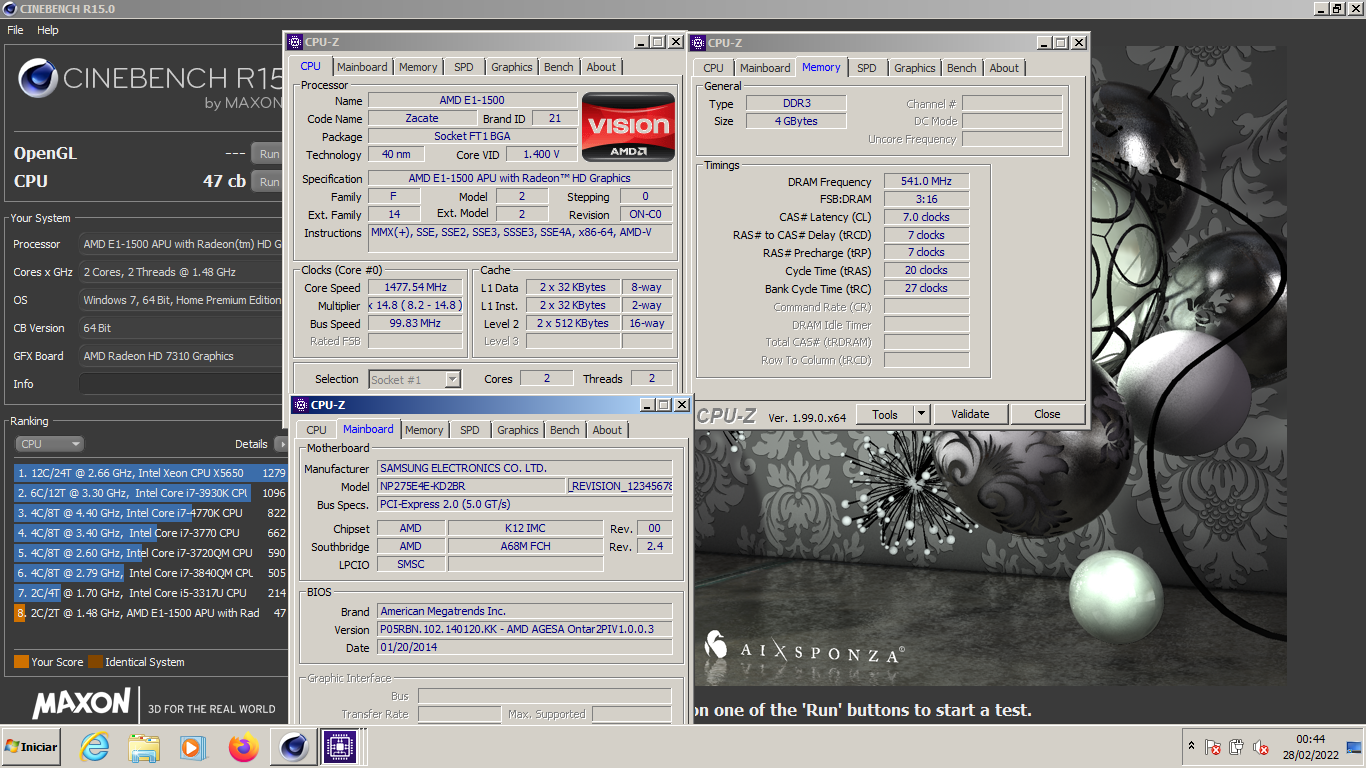Open SPD tab in top-left CPU-Z window

pos(464,67)
